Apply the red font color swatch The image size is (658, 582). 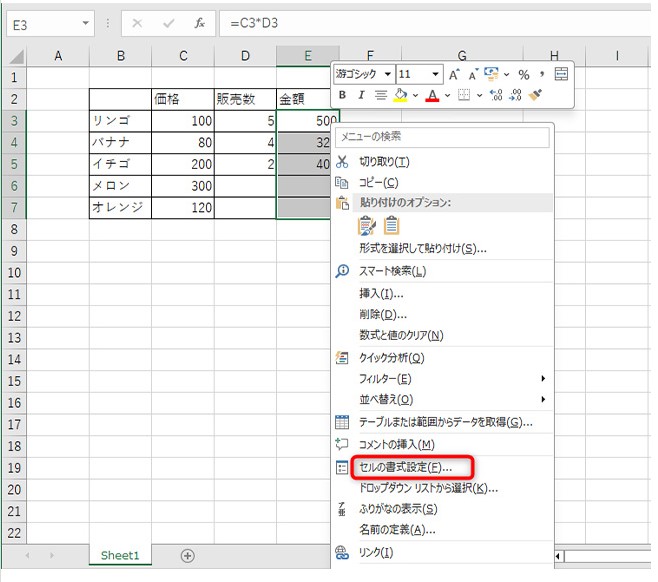pyautogui.click(x=432, y=96)
